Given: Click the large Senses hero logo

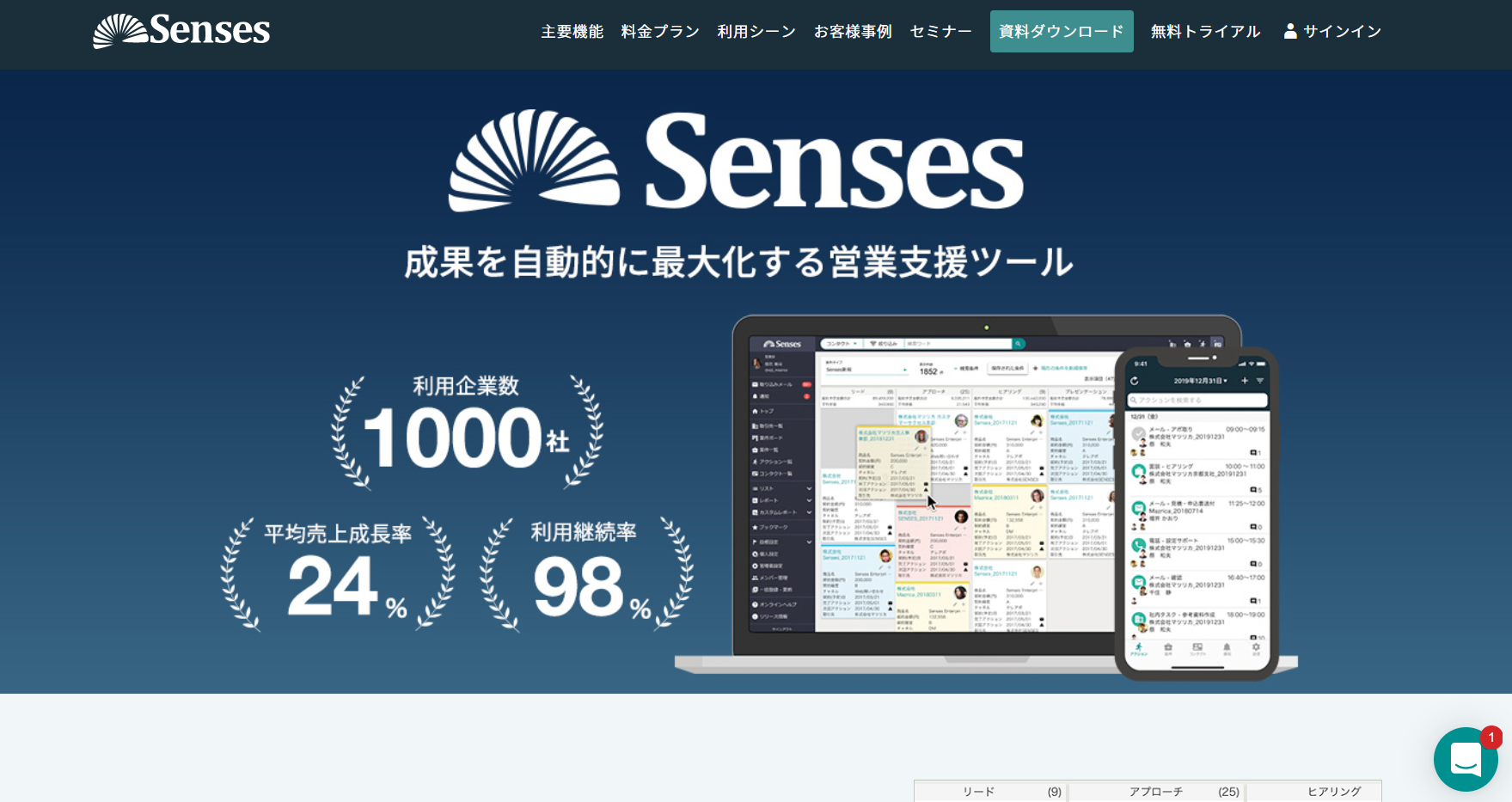Looking at the screenshot, I should coord(736,162).
